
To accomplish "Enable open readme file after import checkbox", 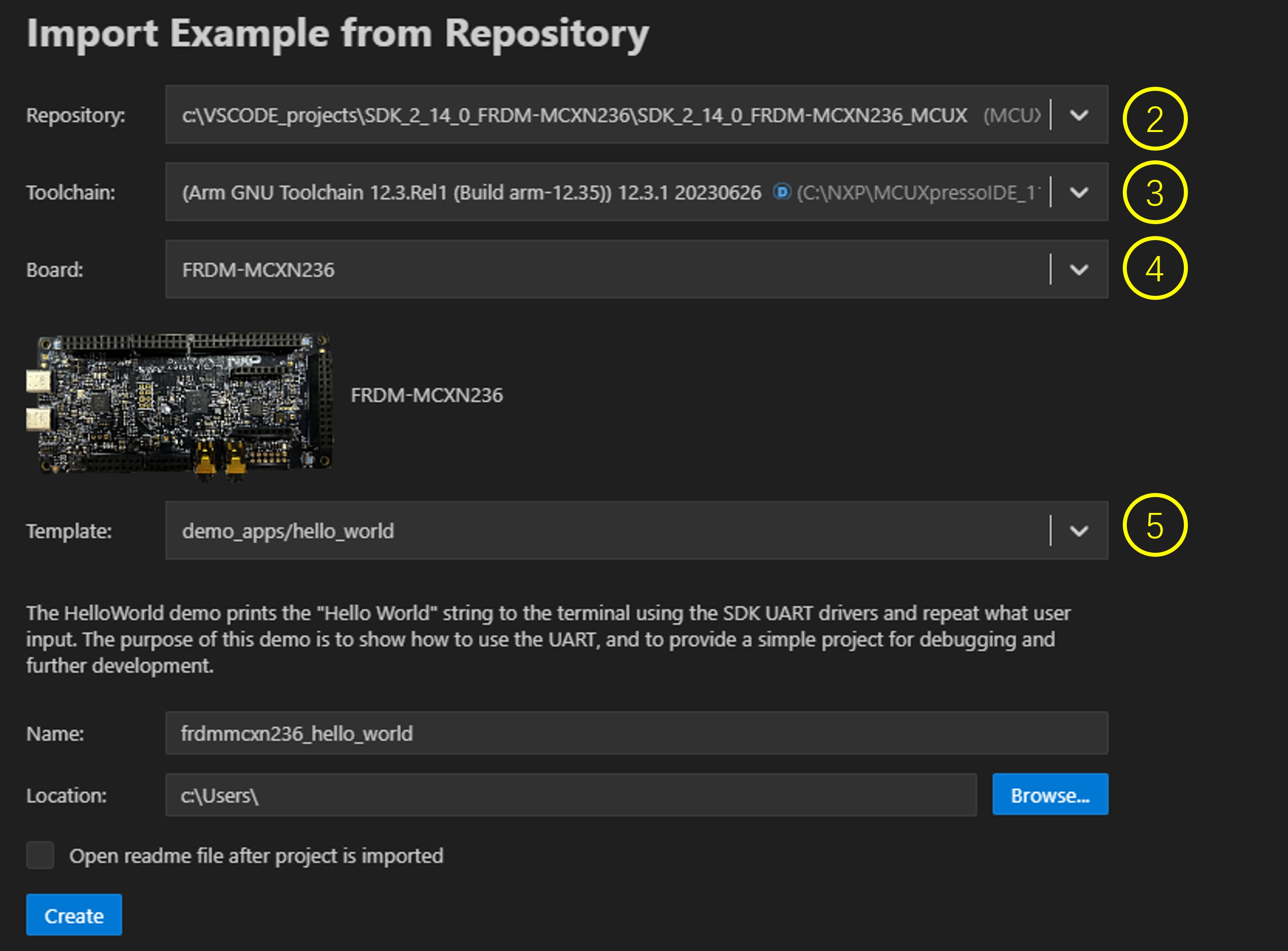I will [40, 855].
